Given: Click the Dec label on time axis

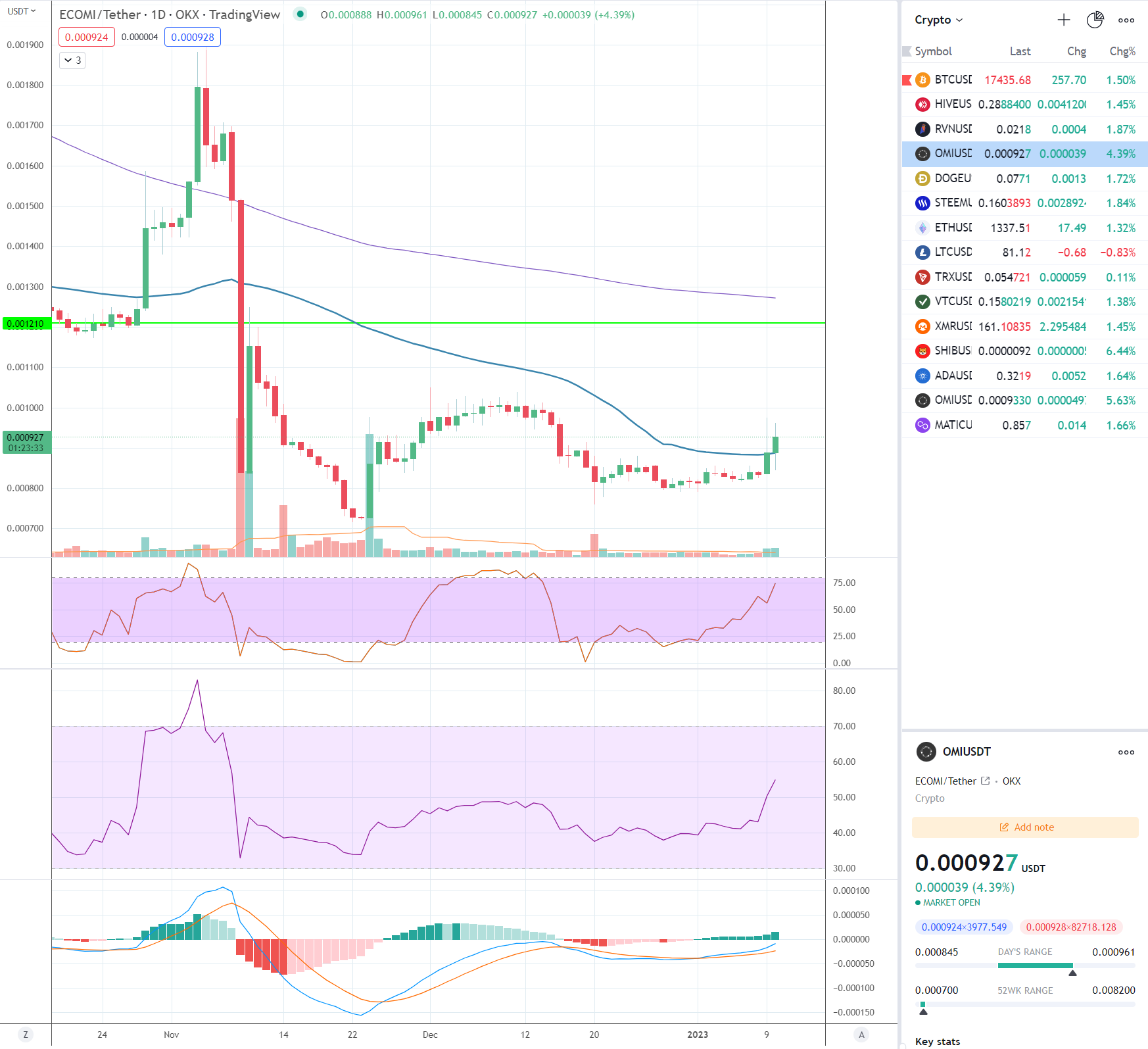Looking at the screenshot, I should tap(430, 1035).
